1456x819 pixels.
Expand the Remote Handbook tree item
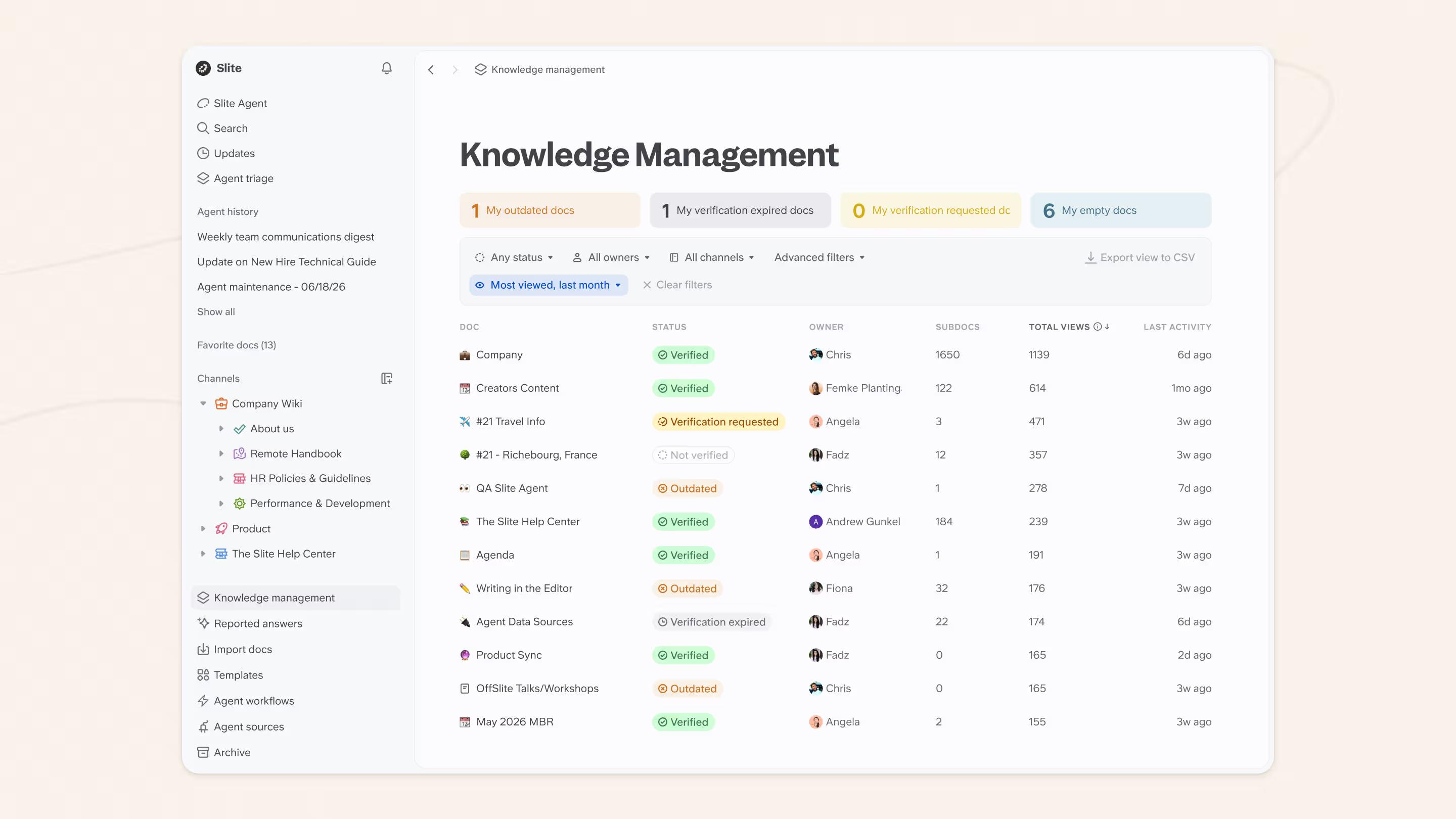[221, 453]
